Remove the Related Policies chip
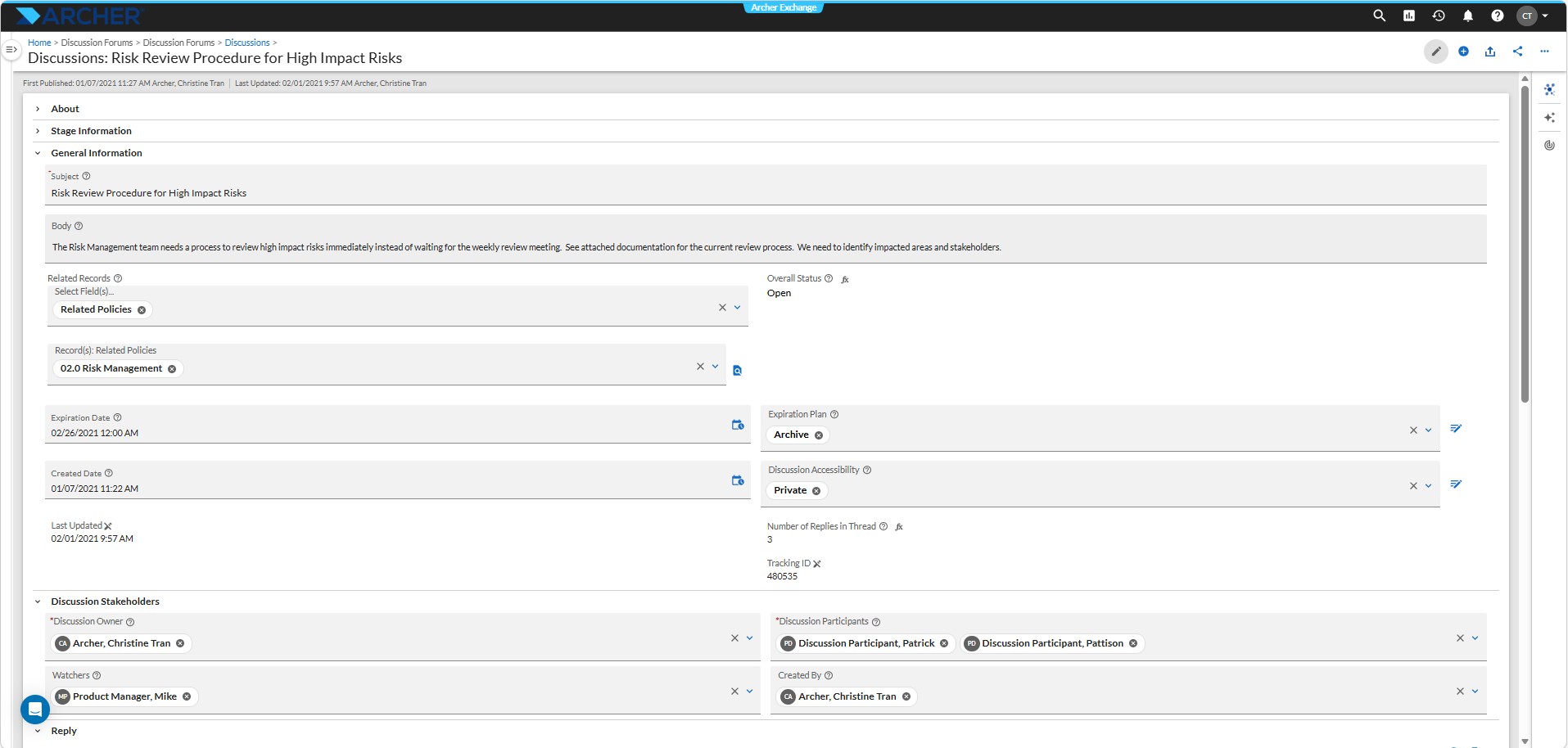The image size is (1568, 748). [x=142, y=310]
